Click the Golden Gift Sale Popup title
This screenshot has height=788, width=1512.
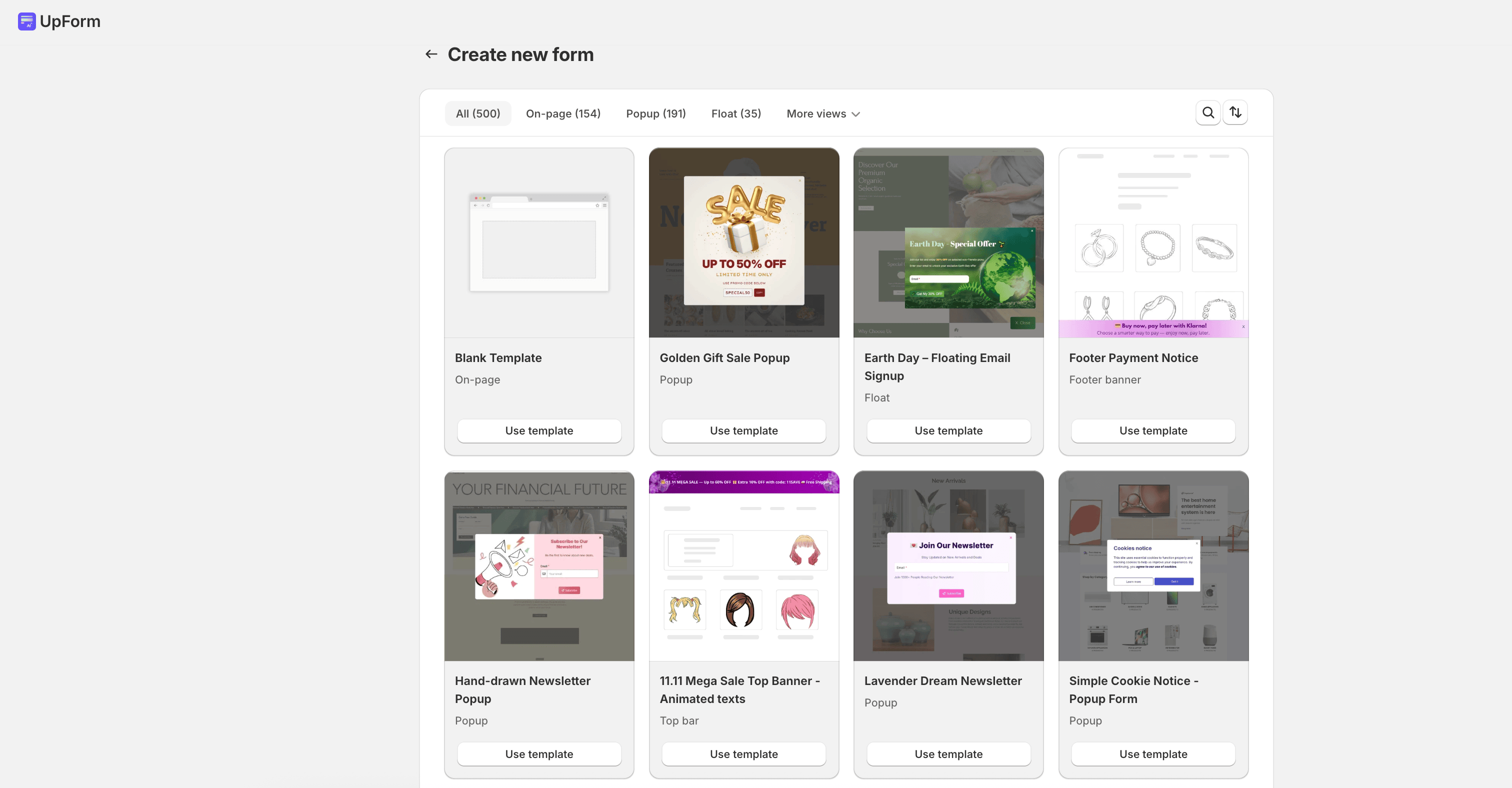(724, 358)
